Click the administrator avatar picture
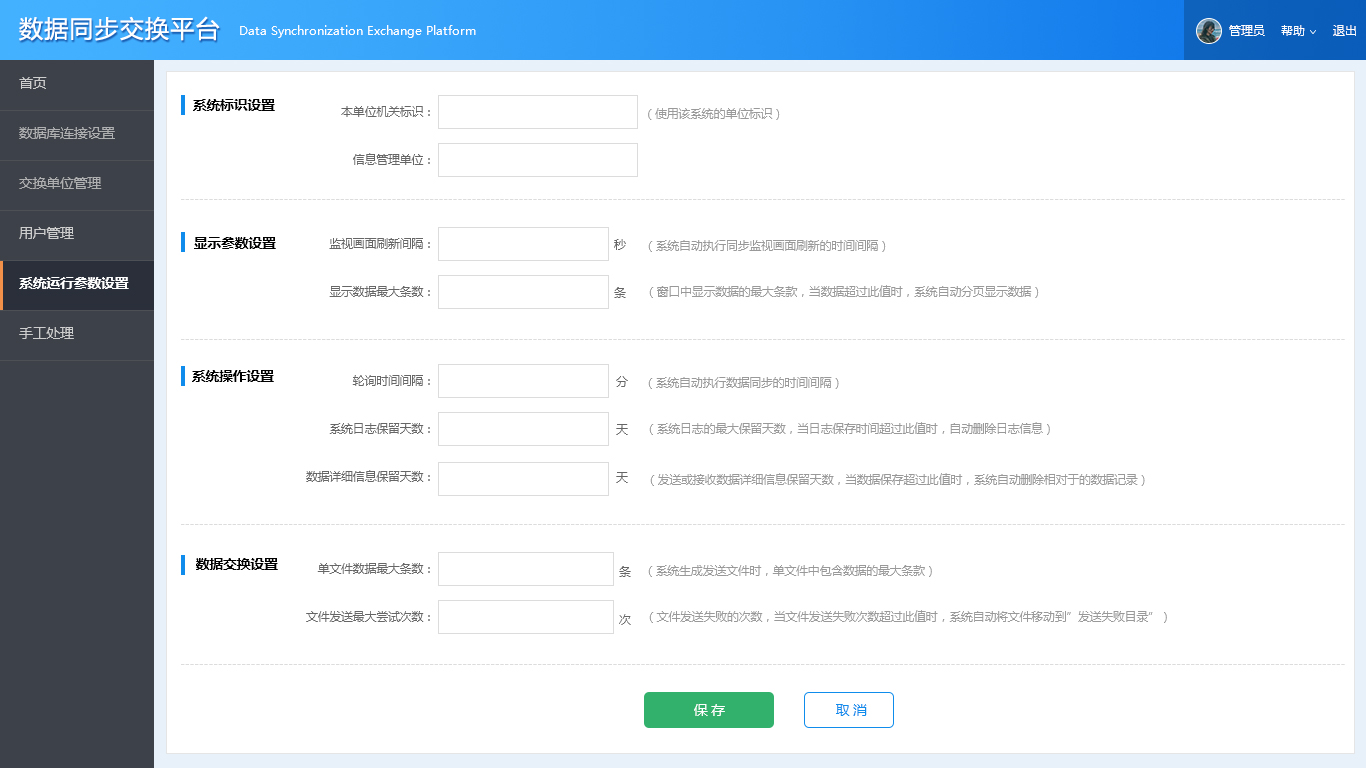 pos(1209,31)
